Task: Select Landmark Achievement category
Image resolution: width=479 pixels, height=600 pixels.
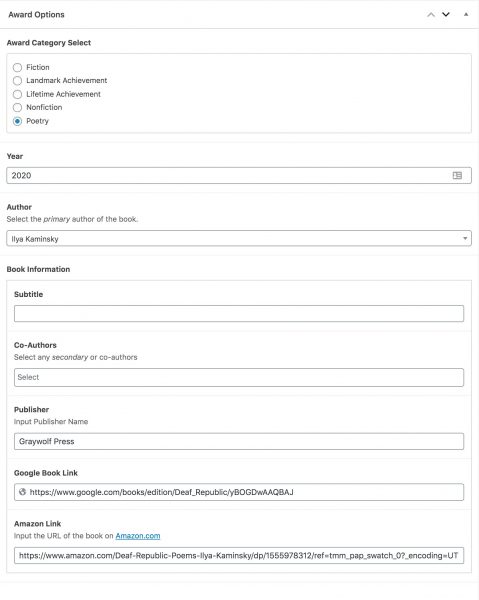Action: 17,81
